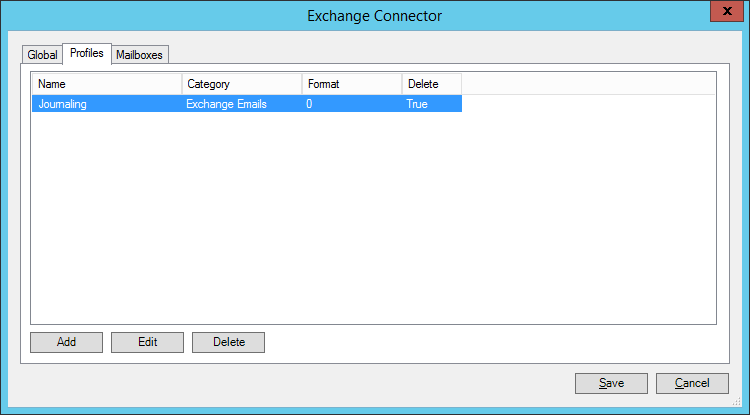This screenshot has width=750, height=415.
Task: Sort list by Name column header
Action: coord(107,84)
